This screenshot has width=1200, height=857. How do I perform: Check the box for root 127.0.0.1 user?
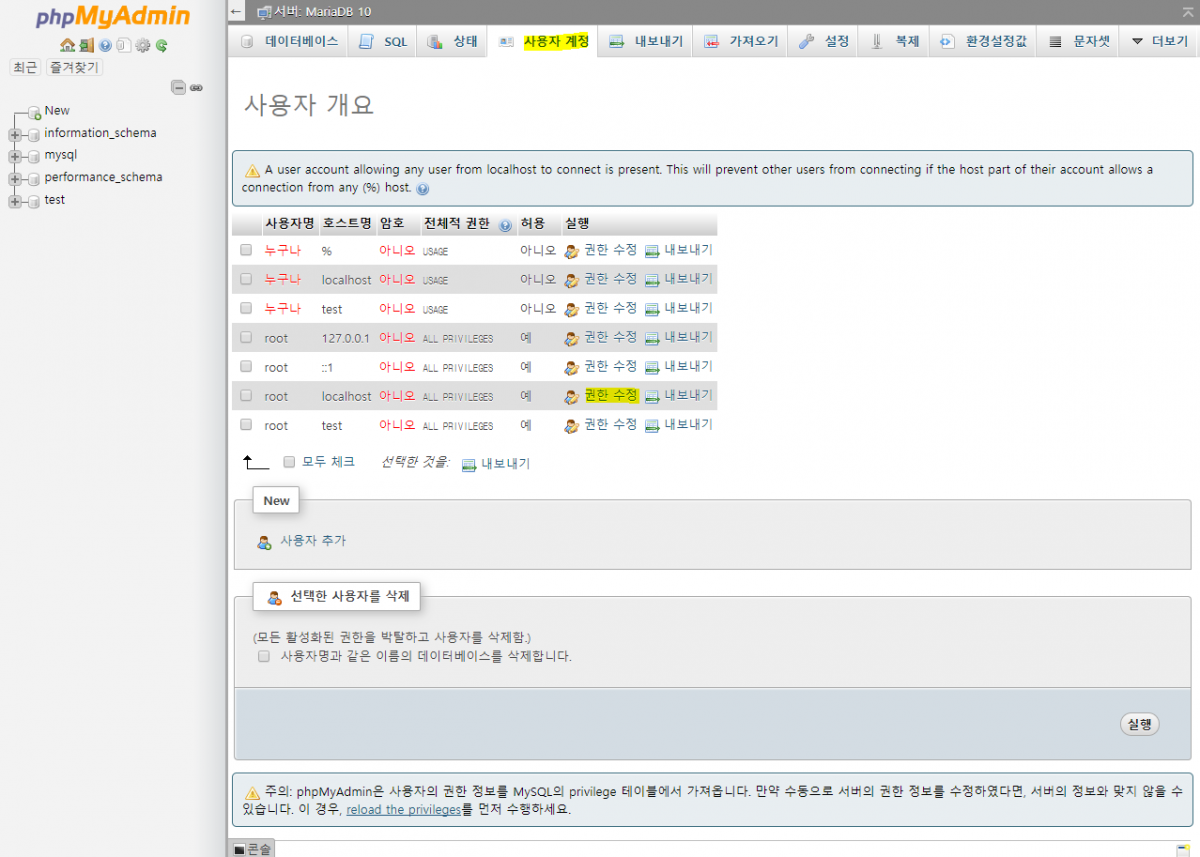[246, 337]
